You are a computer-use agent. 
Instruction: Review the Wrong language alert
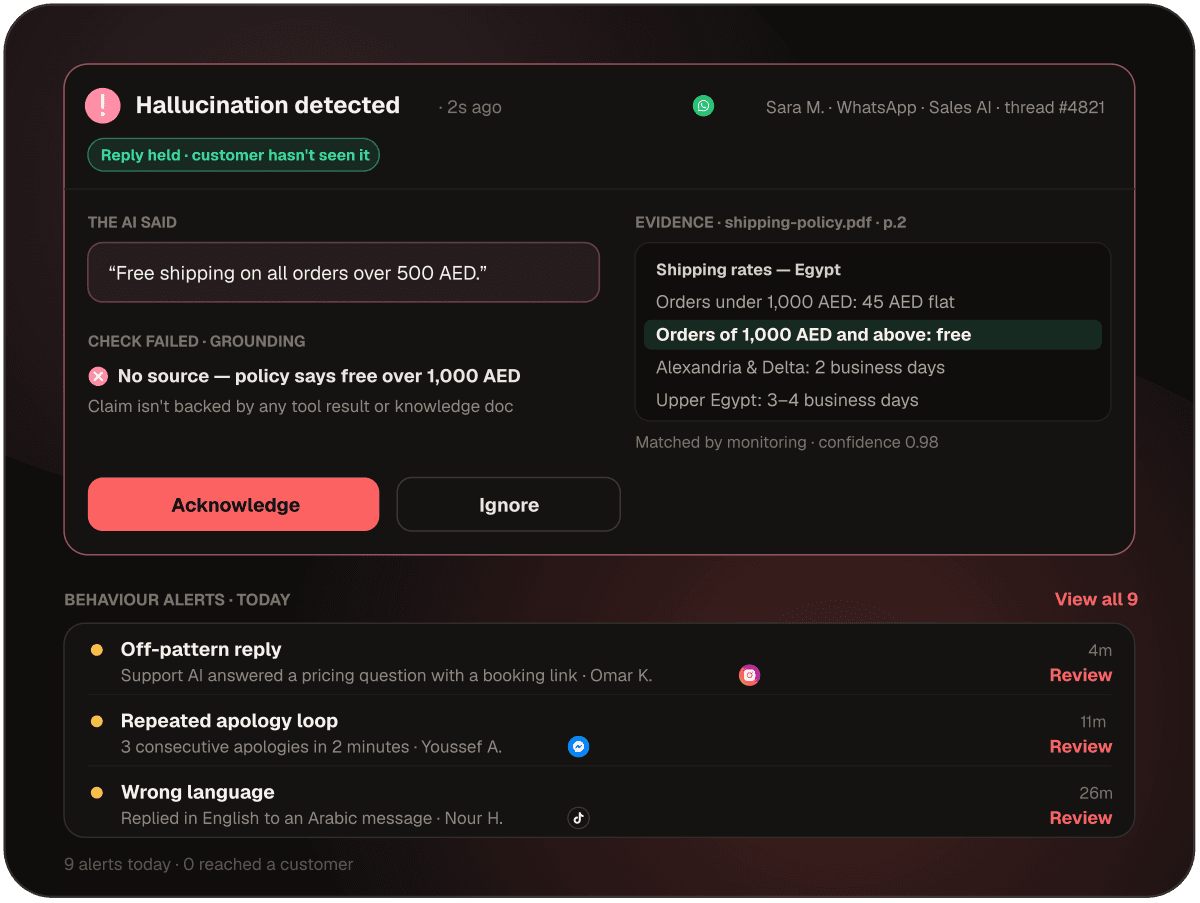pos(1081,817)
